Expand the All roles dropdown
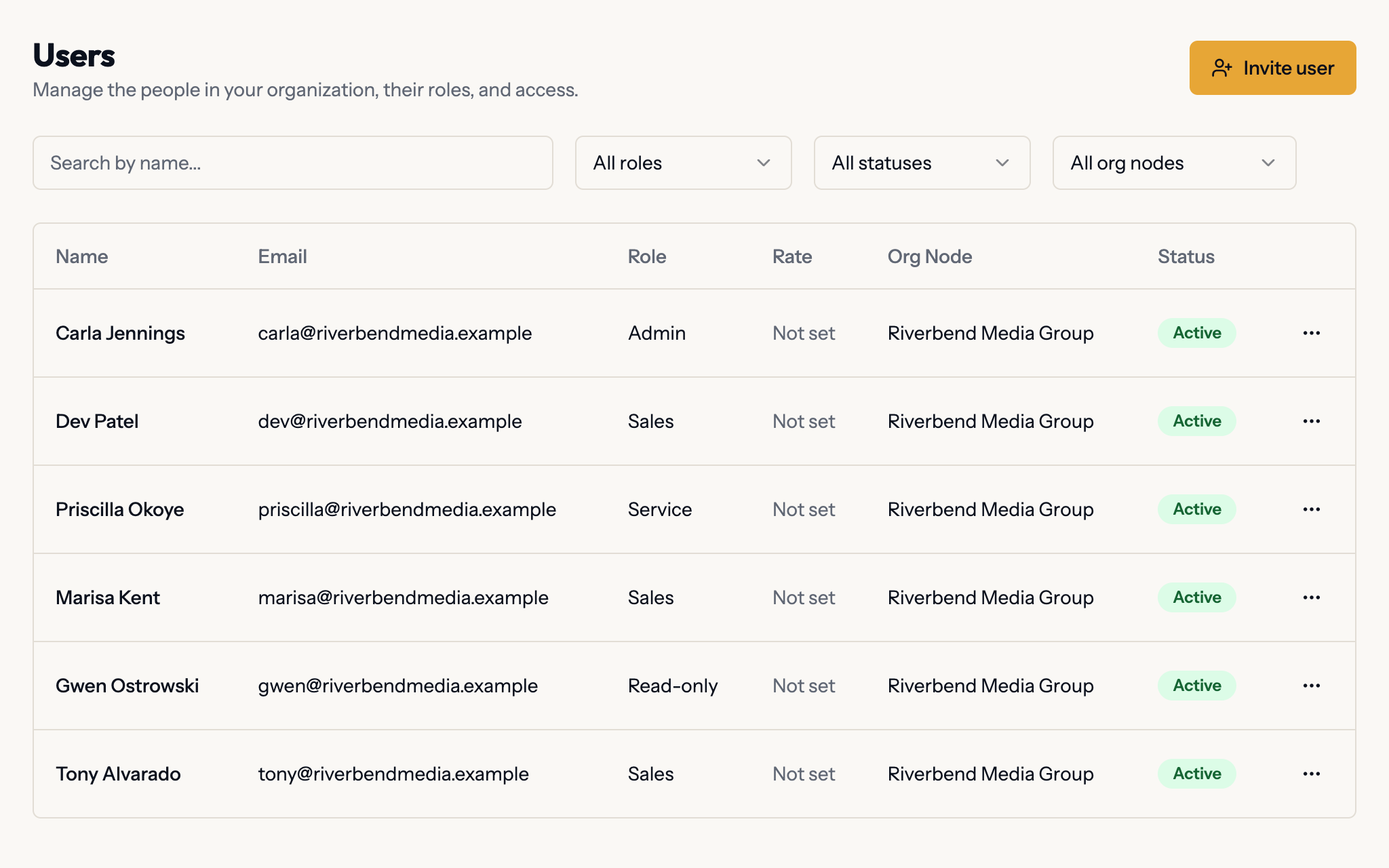The image size is (1389, 868). click(683, 163)
